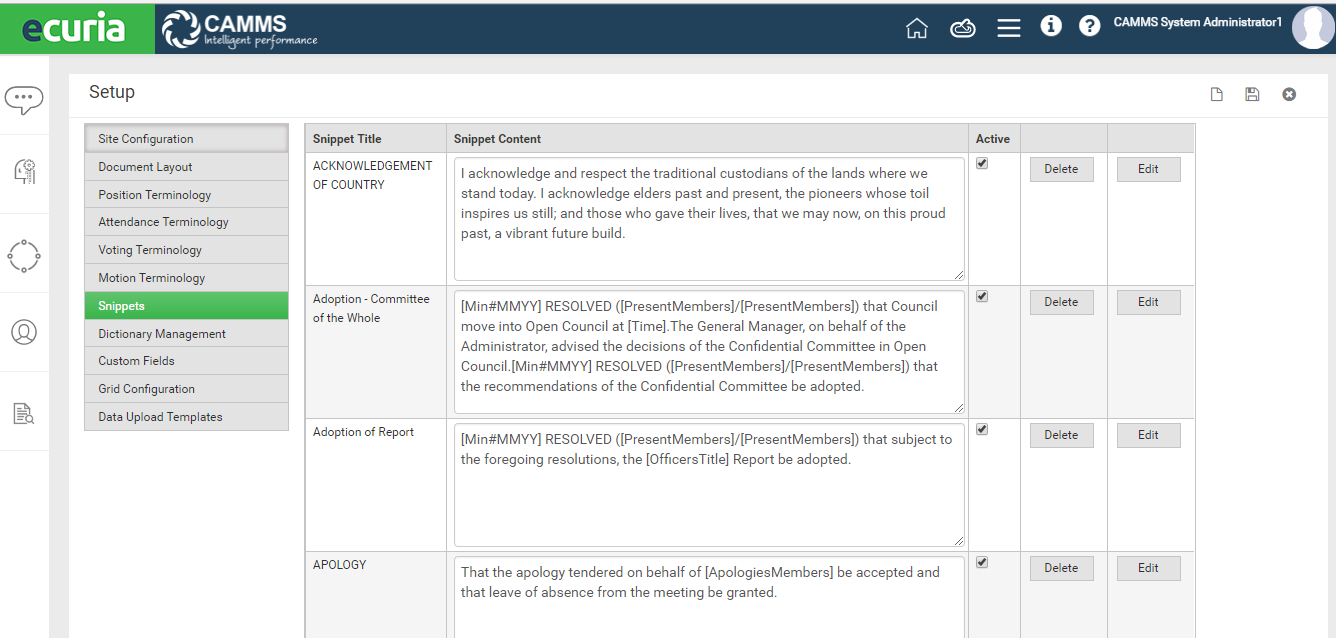Click the Adoption of Report content textarea

709,484
